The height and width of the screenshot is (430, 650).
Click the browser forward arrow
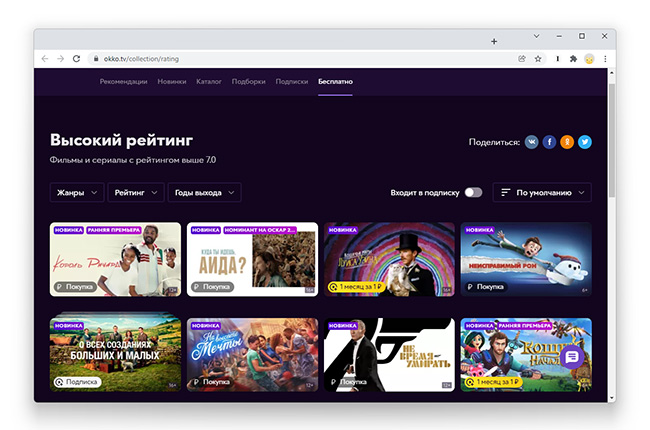tap(61, 59)
